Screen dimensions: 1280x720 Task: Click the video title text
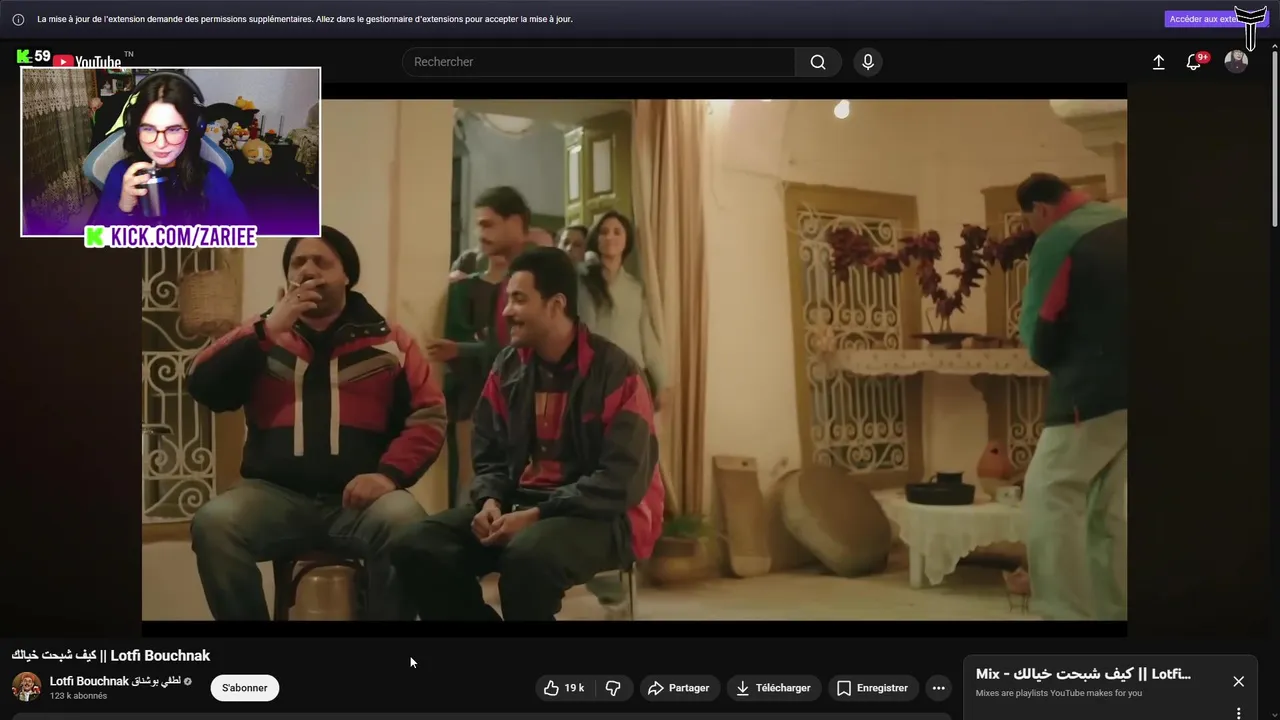coord(111,656)
